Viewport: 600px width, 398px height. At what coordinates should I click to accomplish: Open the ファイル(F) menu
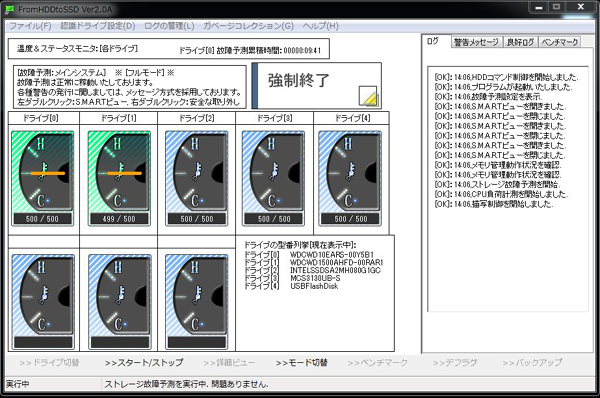pos(30,26)
